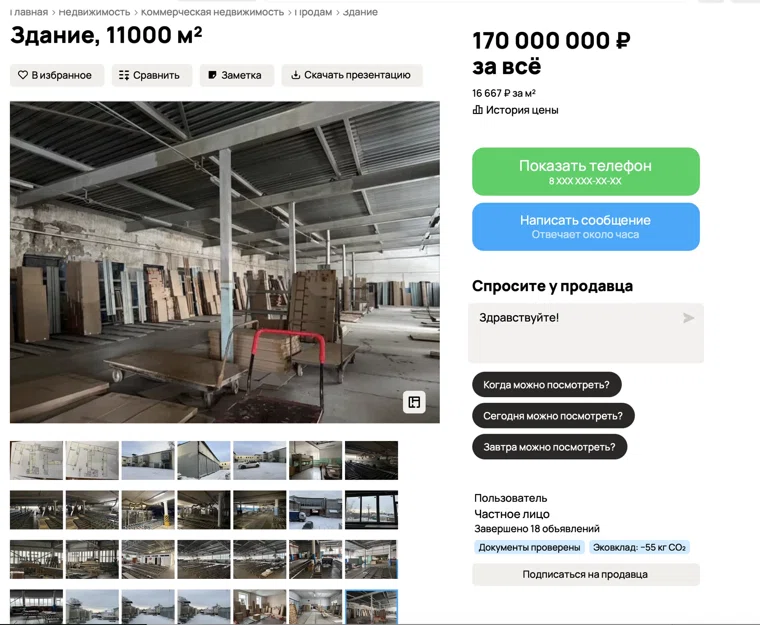760x625 pixels.
Task: Click the Сравнить compare button
Action: click(x=152, y=75)
